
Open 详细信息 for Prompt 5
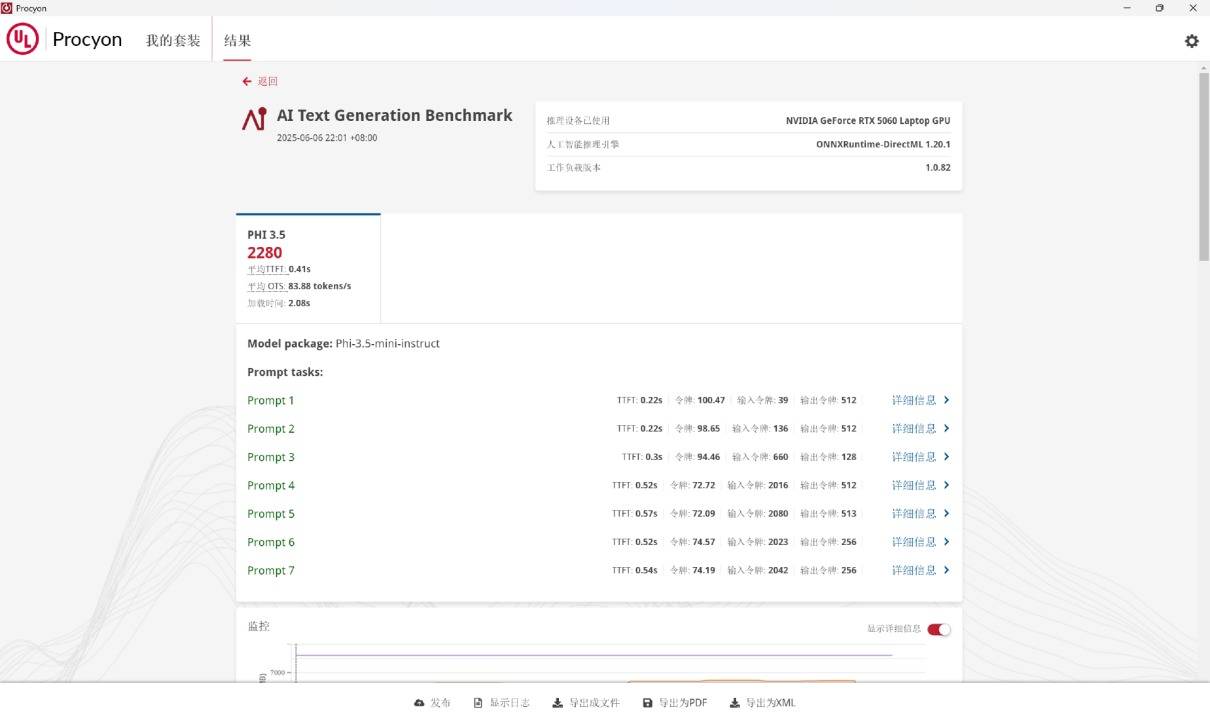914,514
